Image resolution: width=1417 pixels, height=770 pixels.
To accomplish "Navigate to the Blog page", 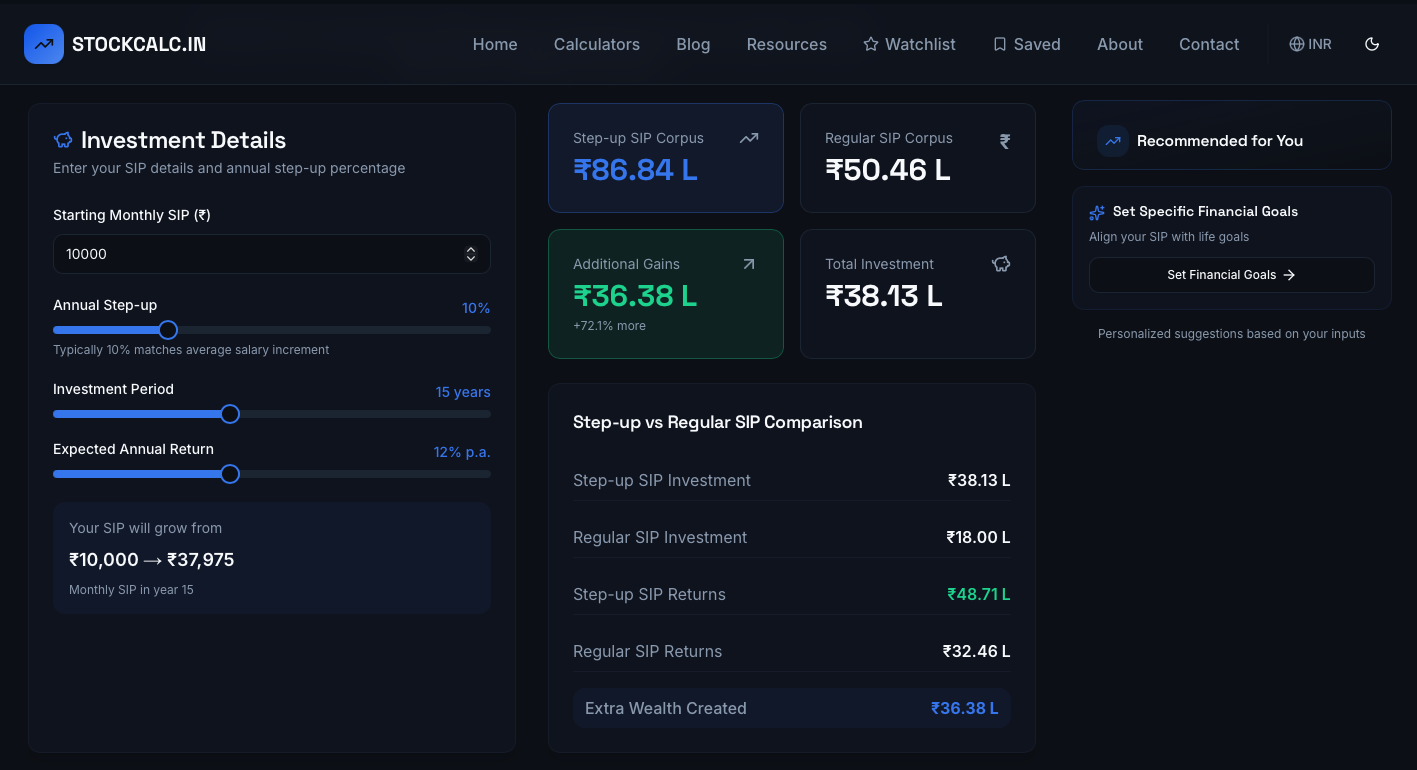I will pyautogui.click(x=693, y=44).
